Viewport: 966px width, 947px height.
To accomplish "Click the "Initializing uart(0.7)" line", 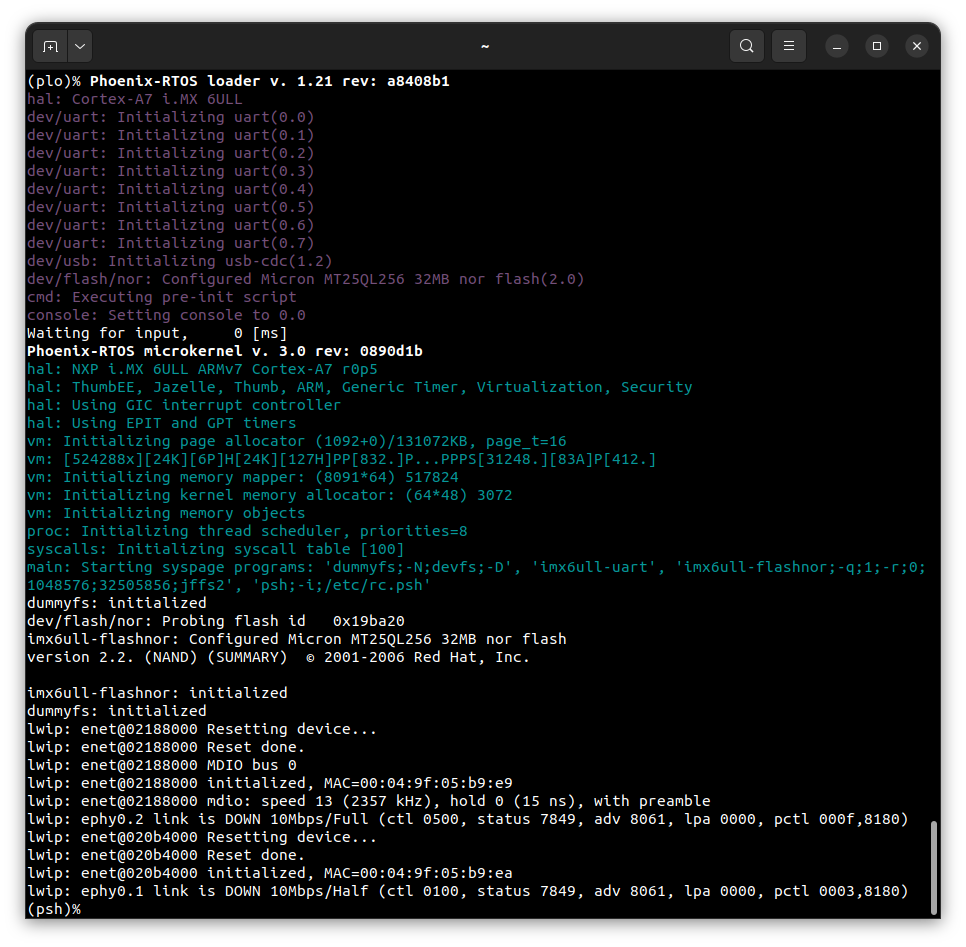I will tap(171, 243).
